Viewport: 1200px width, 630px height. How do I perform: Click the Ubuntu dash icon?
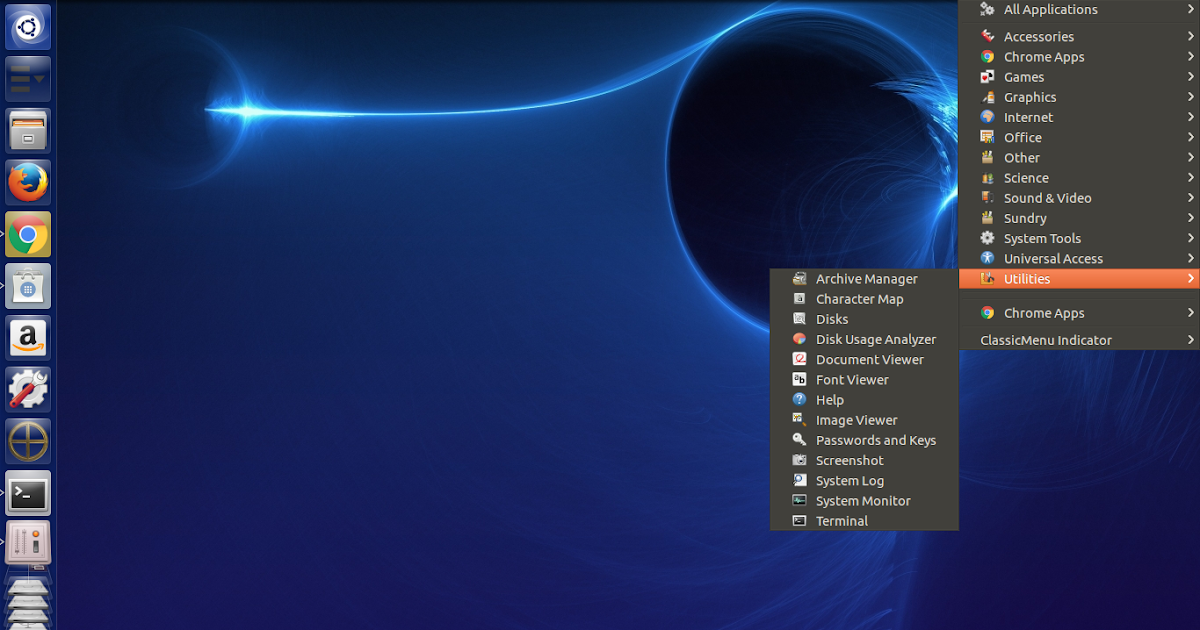pos(27,27)
